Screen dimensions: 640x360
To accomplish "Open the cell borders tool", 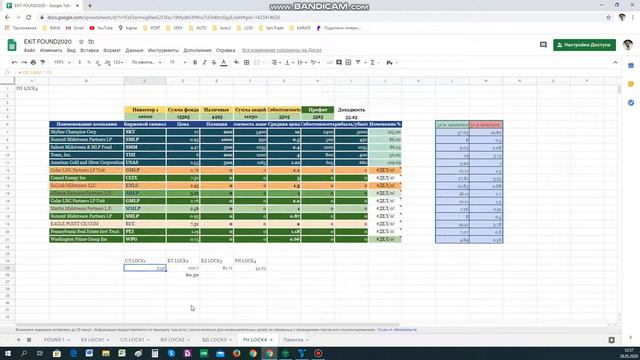I will tap(247, 62).
